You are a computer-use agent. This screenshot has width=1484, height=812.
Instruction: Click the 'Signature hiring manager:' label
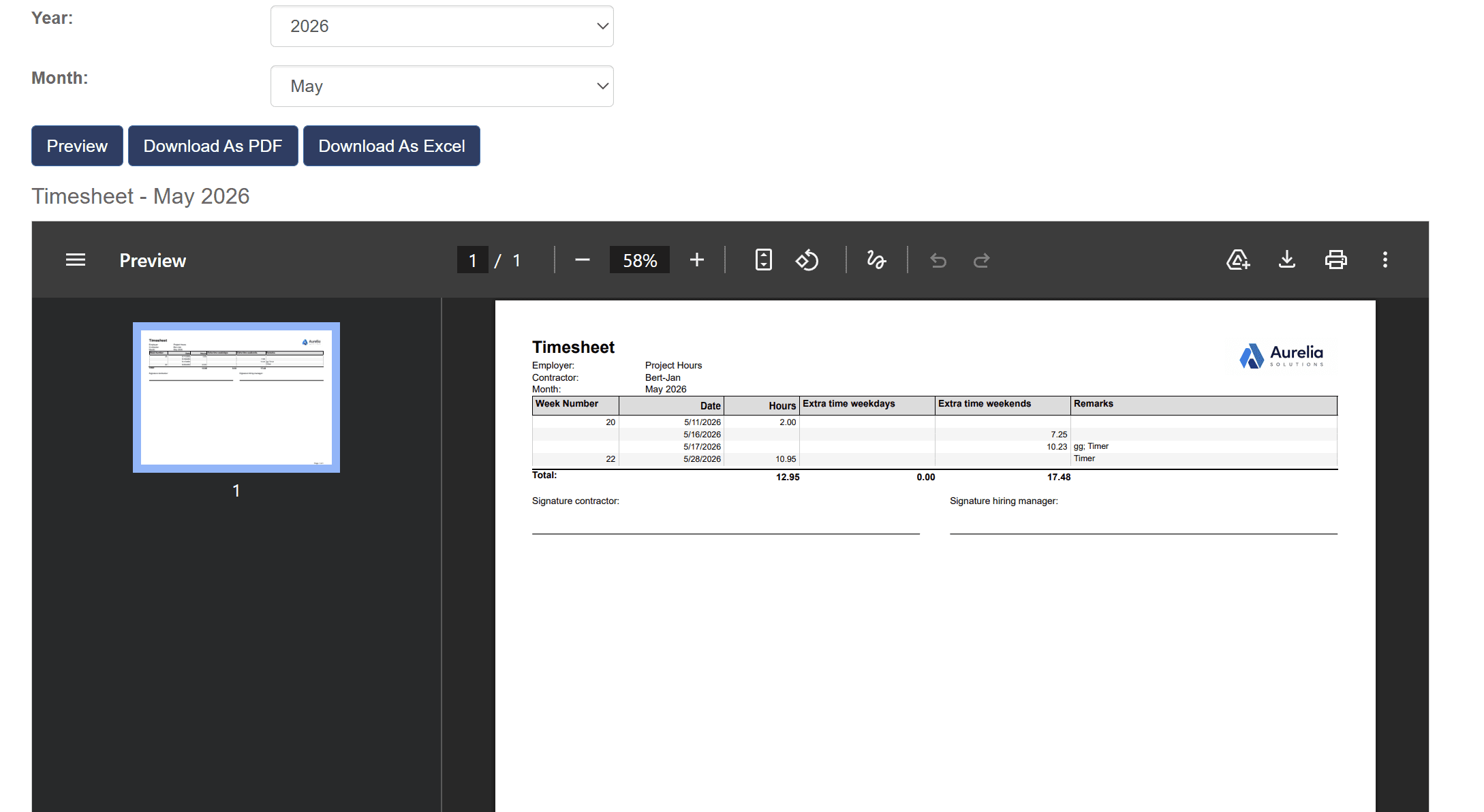click(1004, 501)
